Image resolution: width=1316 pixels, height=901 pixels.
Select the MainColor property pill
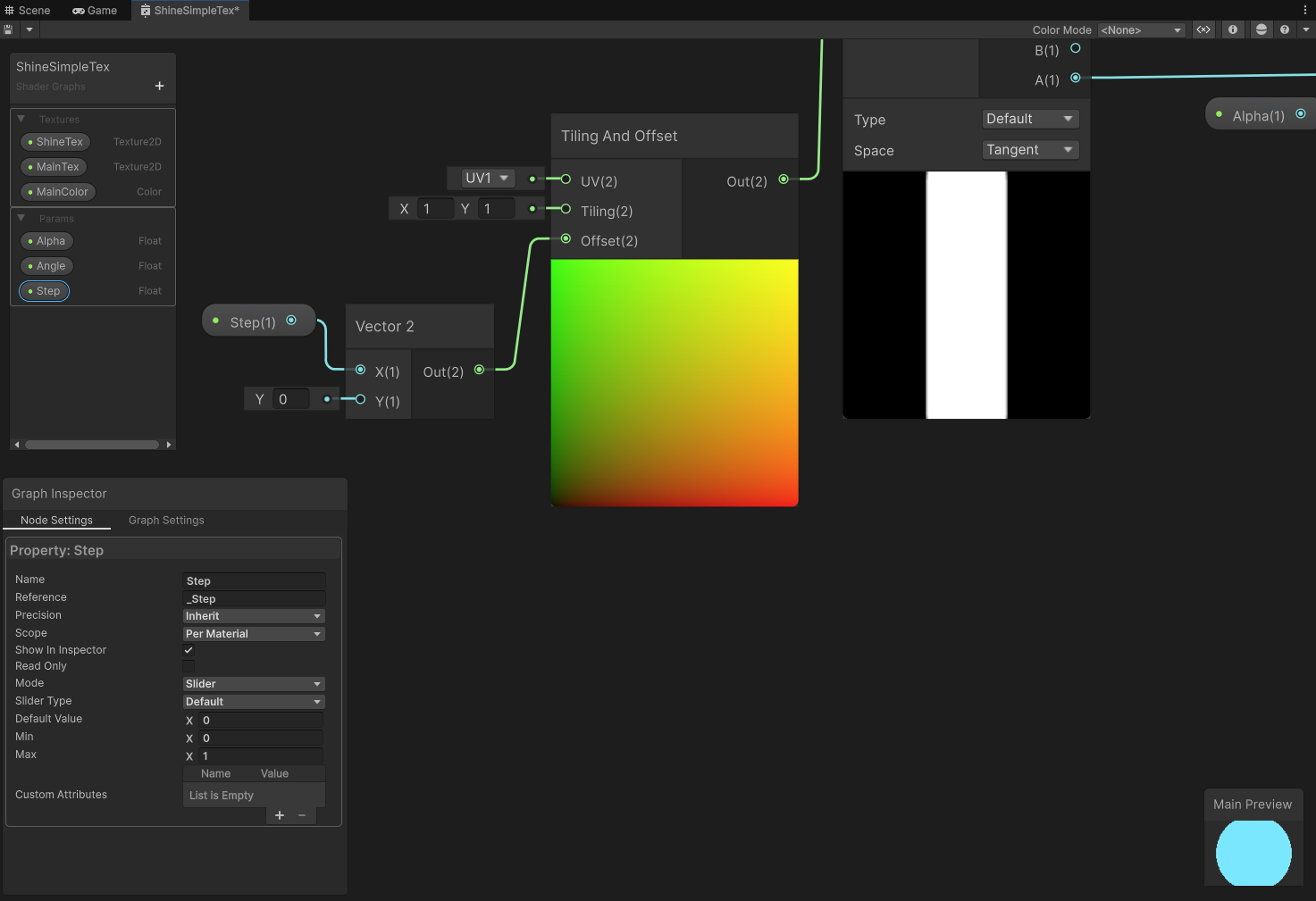point(58,192)
